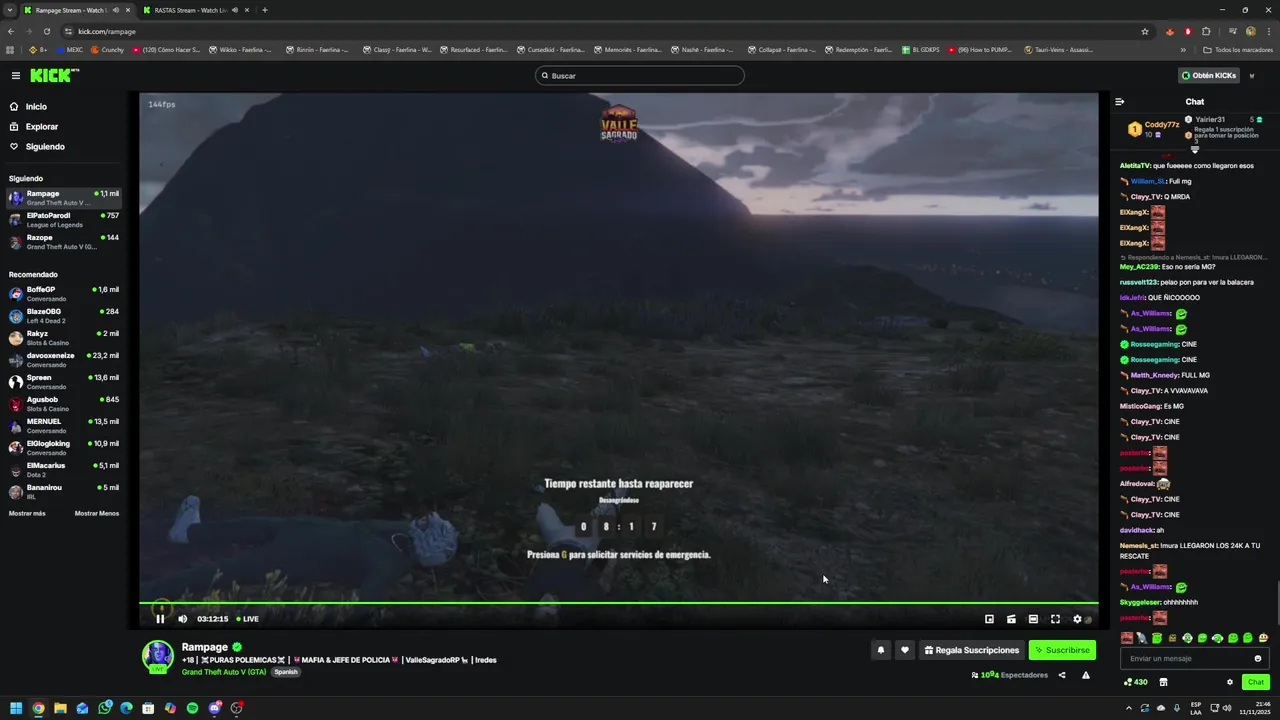Open the browser tab search dropdown

[9, 10]
